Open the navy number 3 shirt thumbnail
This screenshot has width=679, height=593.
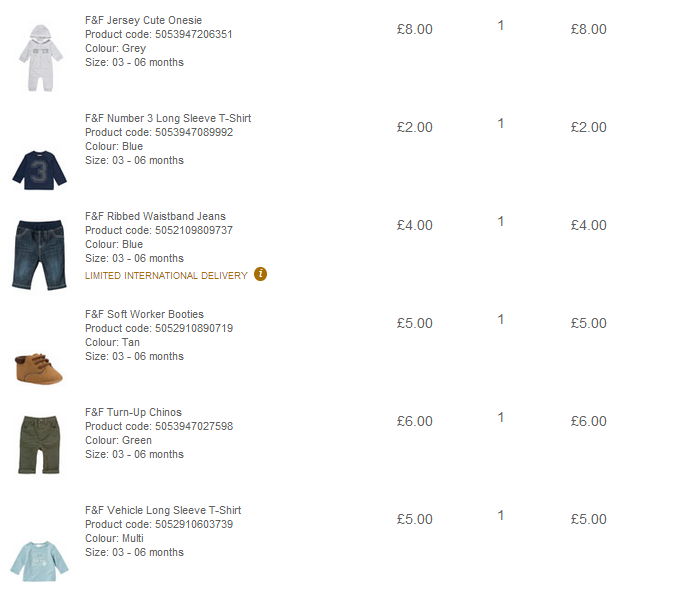[39, 170]
